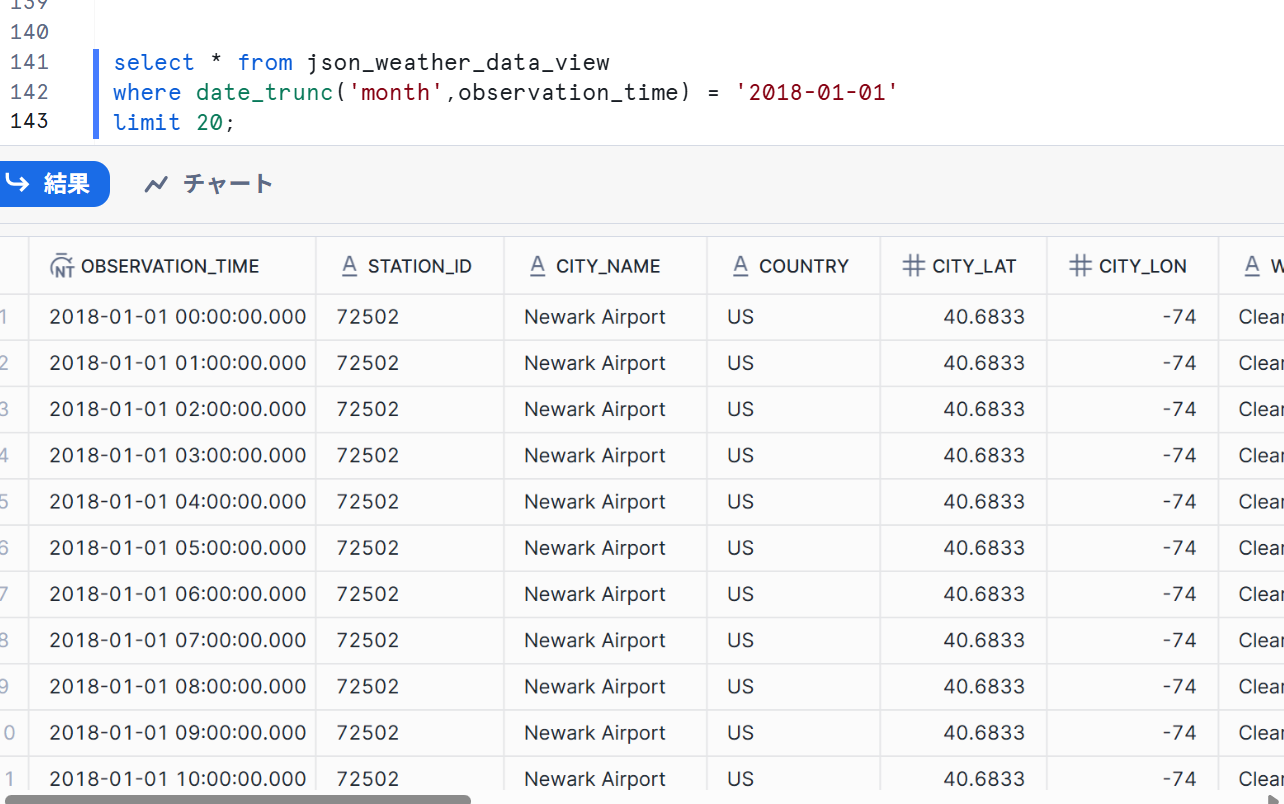Click the chart line icon beside チャート

(x=156, y=184)
